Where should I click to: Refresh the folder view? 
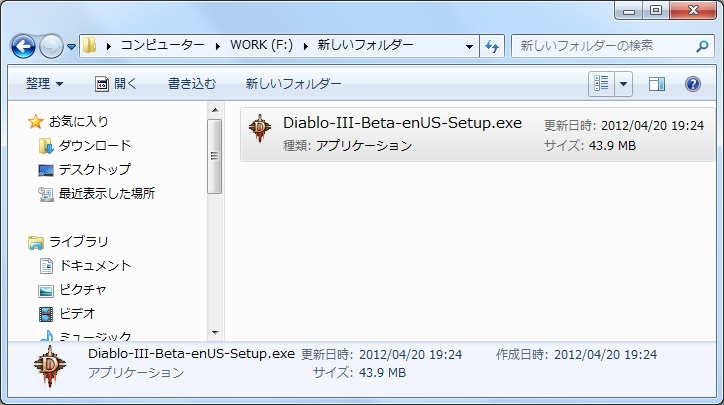(492, 46)
